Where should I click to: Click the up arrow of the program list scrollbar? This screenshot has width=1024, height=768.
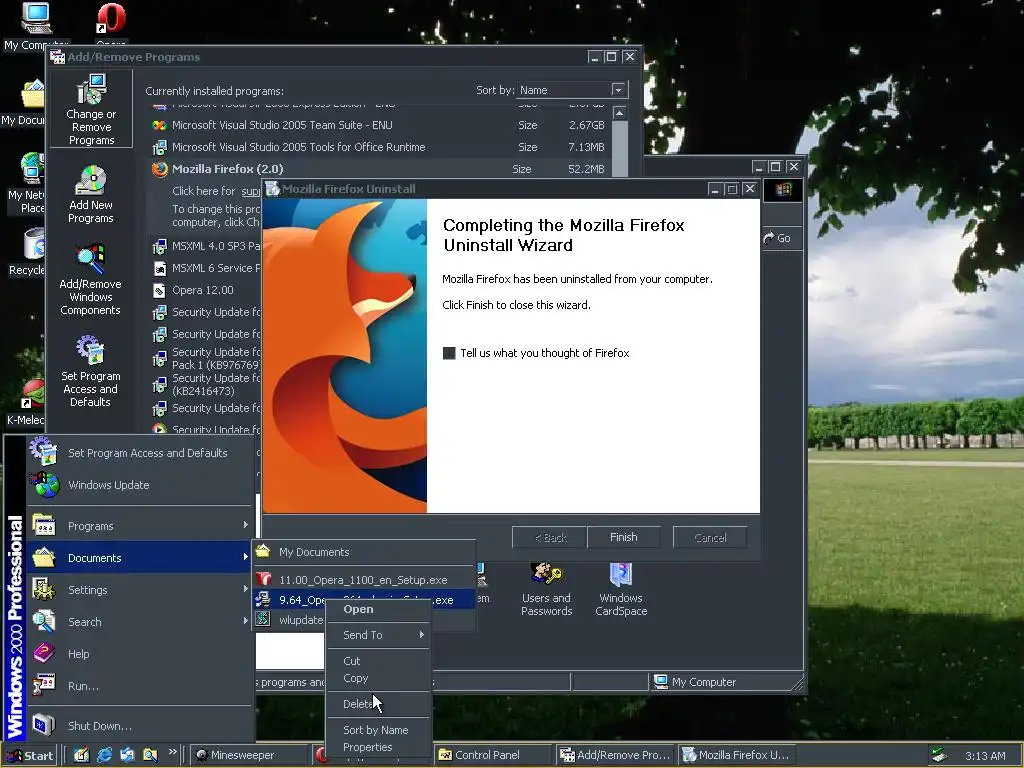coord(619,113)
